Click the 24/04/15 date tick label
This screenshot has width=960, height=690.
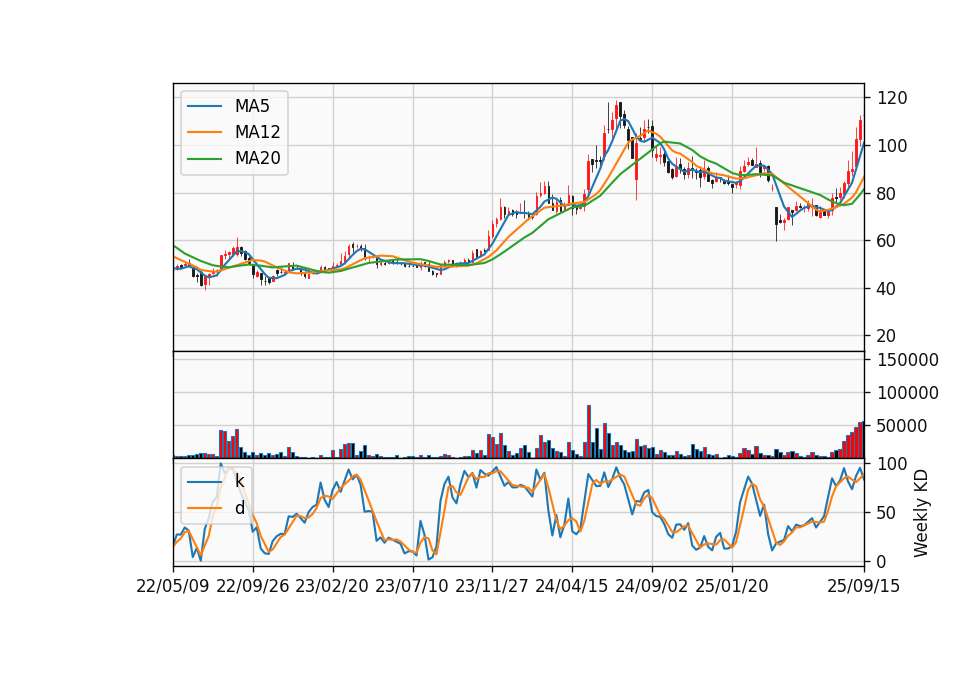click(x=572, y=586)
